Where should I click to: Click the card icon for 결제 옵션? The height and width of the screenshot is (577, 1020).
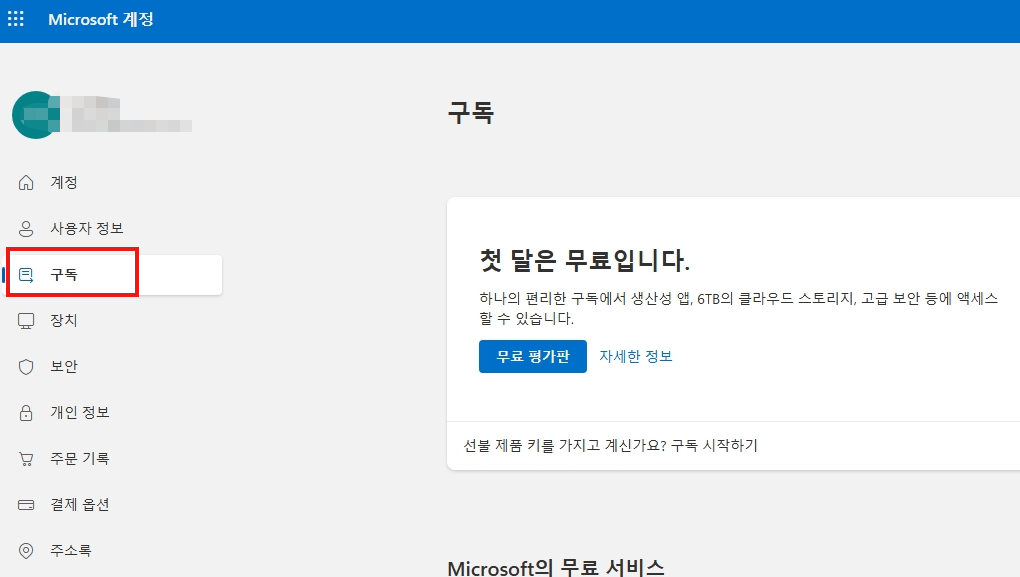pos(26,505)
